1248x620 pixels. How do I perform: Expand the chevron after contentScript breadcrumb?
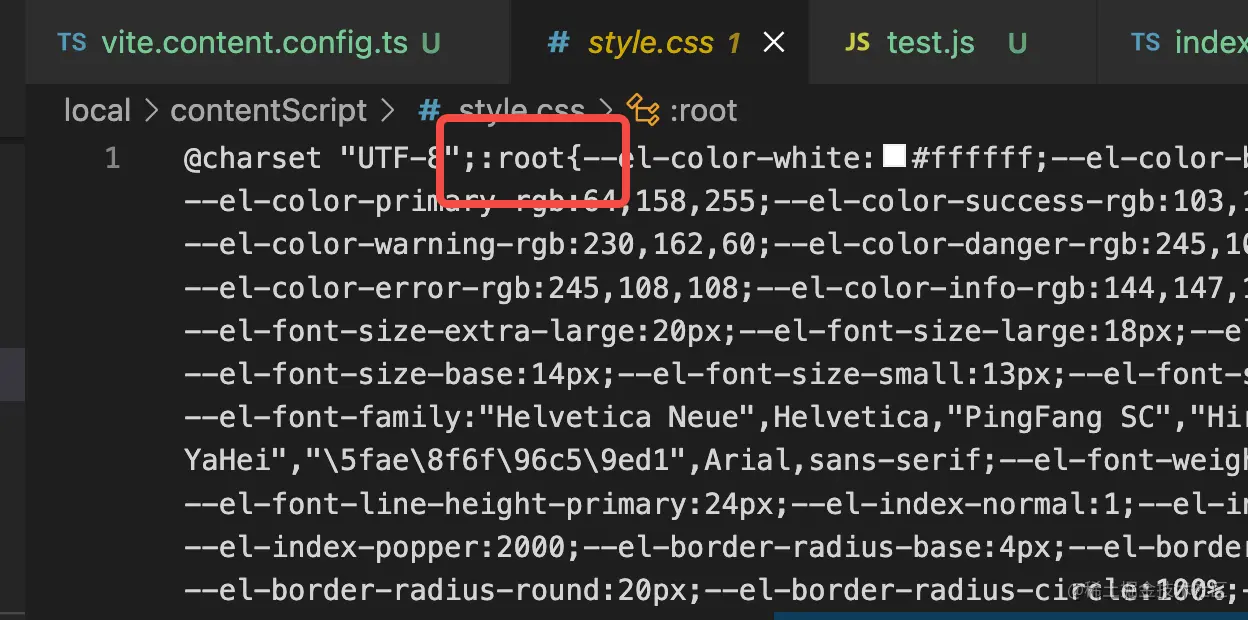(387, 110)
